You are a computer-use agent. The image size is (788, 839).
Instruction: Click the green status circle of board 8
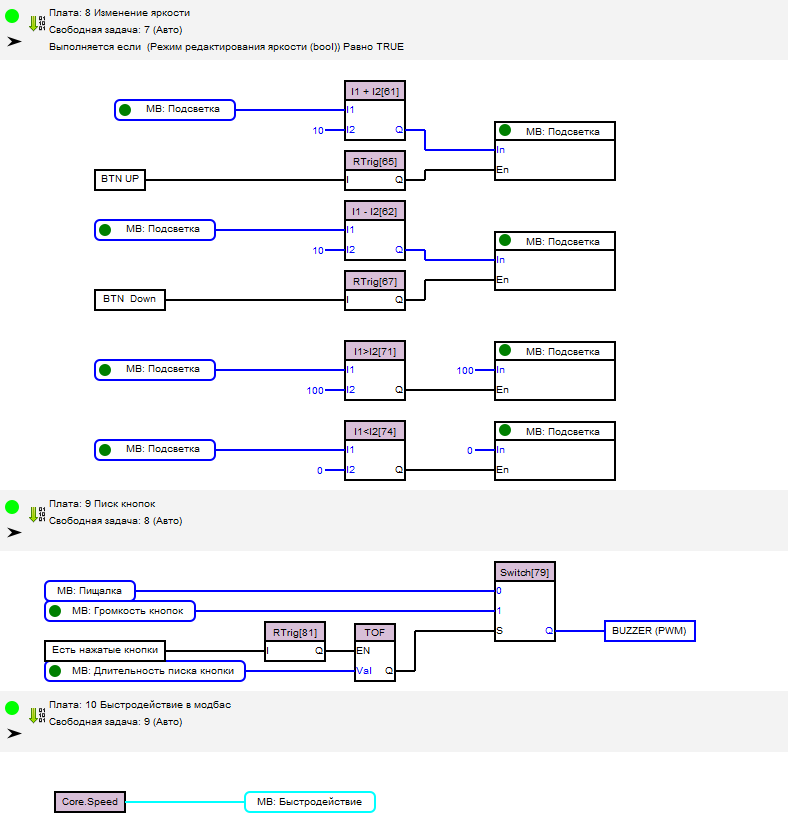12,16
